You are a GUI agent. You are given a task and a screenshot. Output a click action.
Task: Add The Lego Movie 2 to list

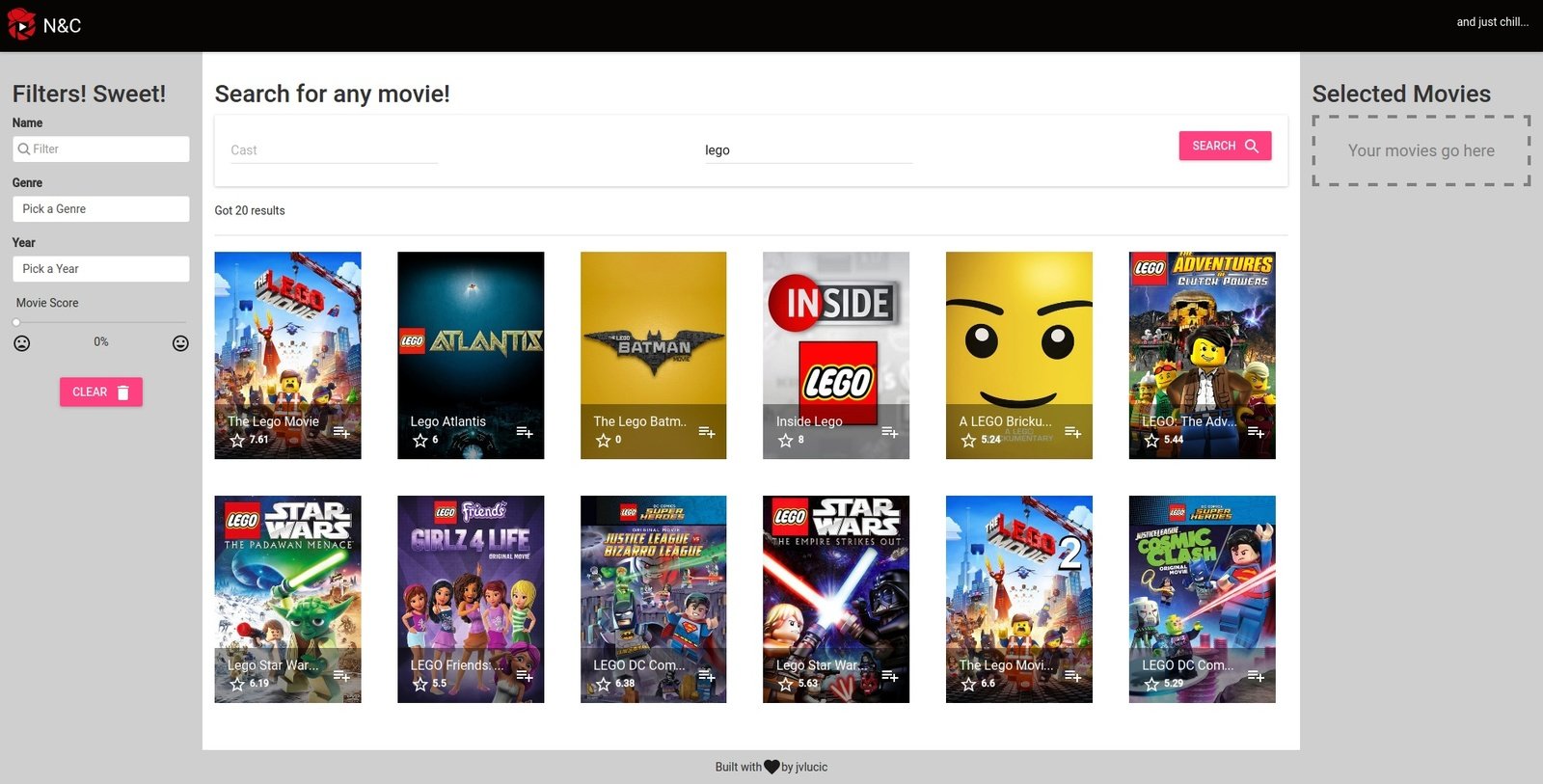coord(1072,676)
